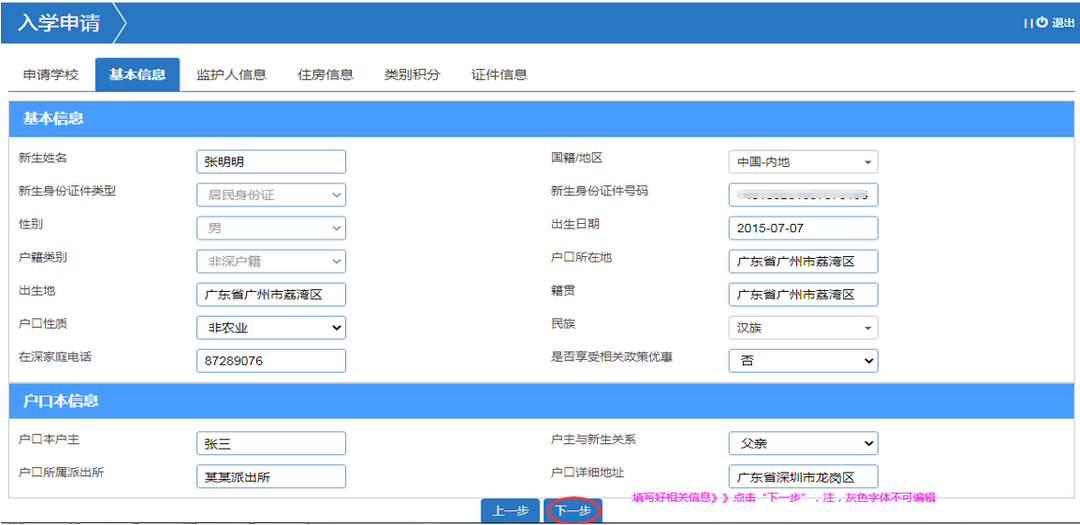Viewport: 1080px width, 525px height.
Task: Open the 类别积分 tab
Action: point(413,75)
